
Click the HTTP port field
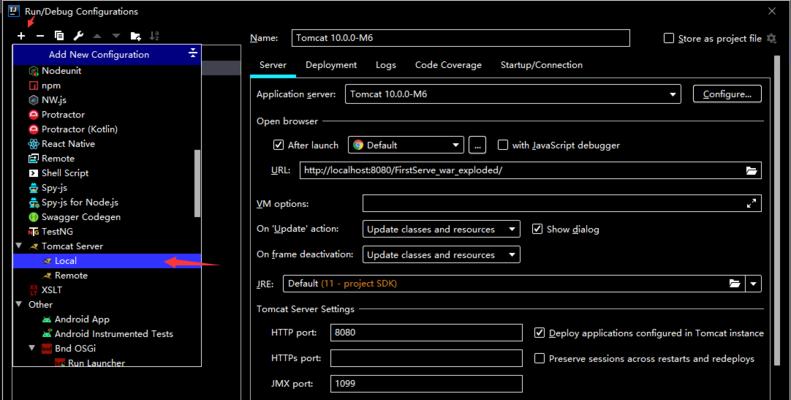click(426, 333)
